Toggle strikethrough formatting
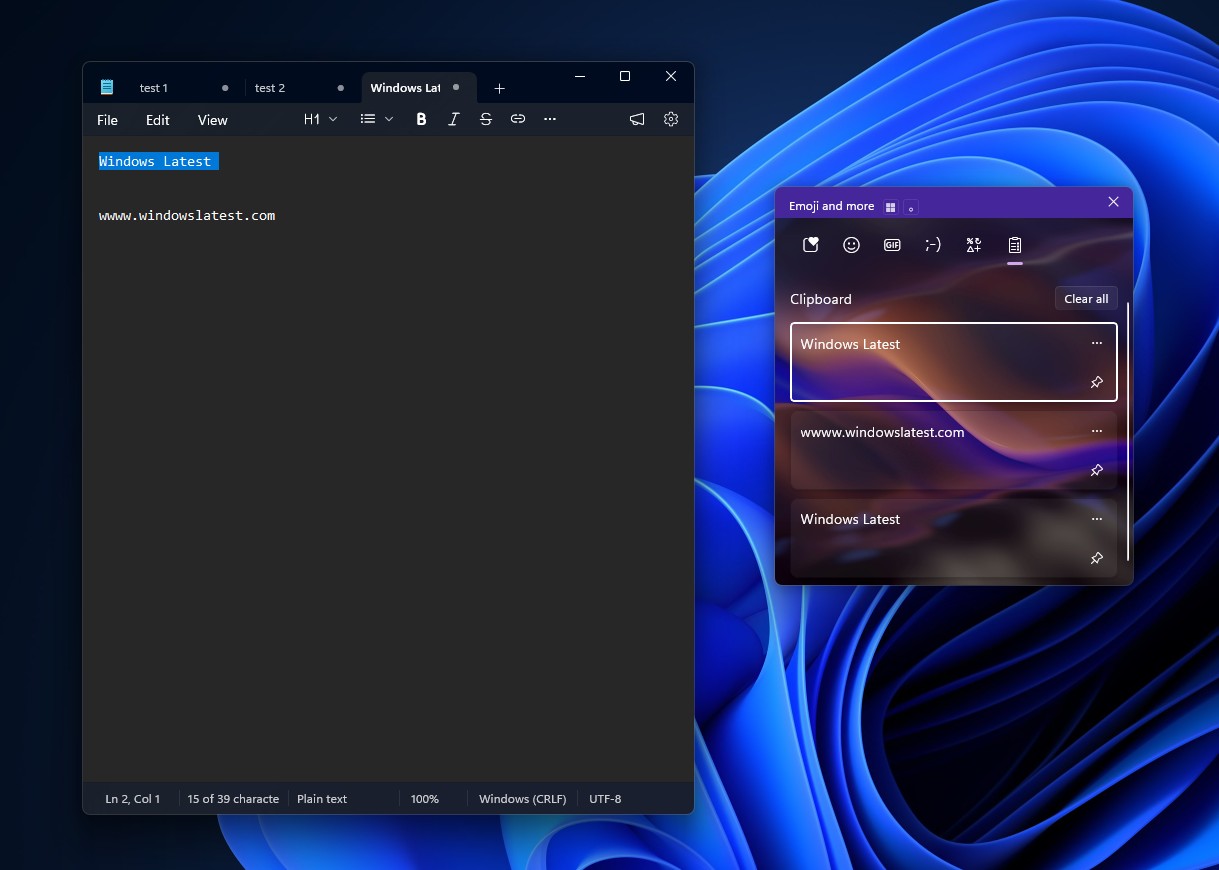This screenshot has width=1219, height=870. [485, 119]
